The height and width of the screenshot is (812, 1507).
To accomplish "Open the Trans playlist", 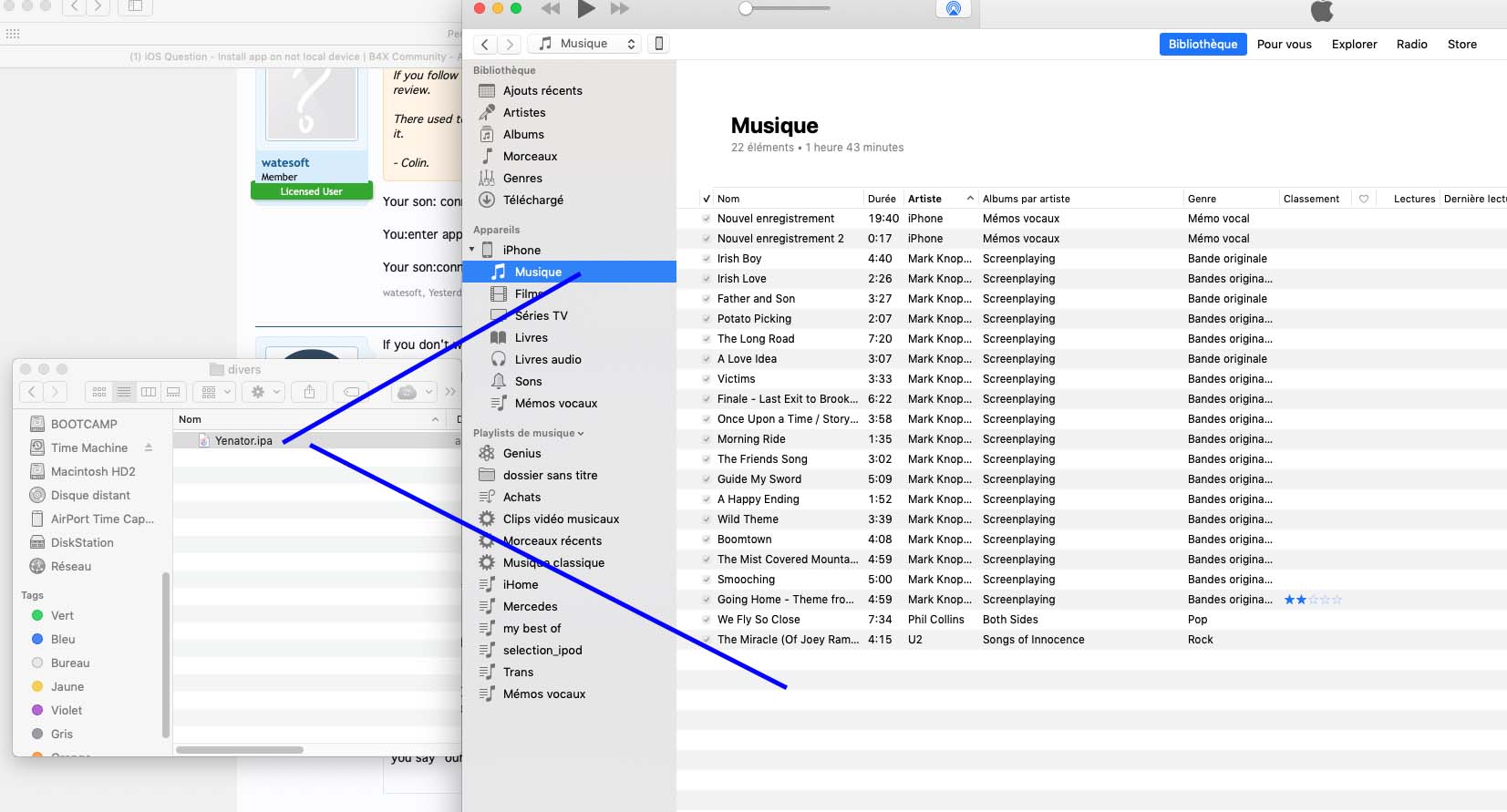I will pyautogui.click(x=518, y=672).
